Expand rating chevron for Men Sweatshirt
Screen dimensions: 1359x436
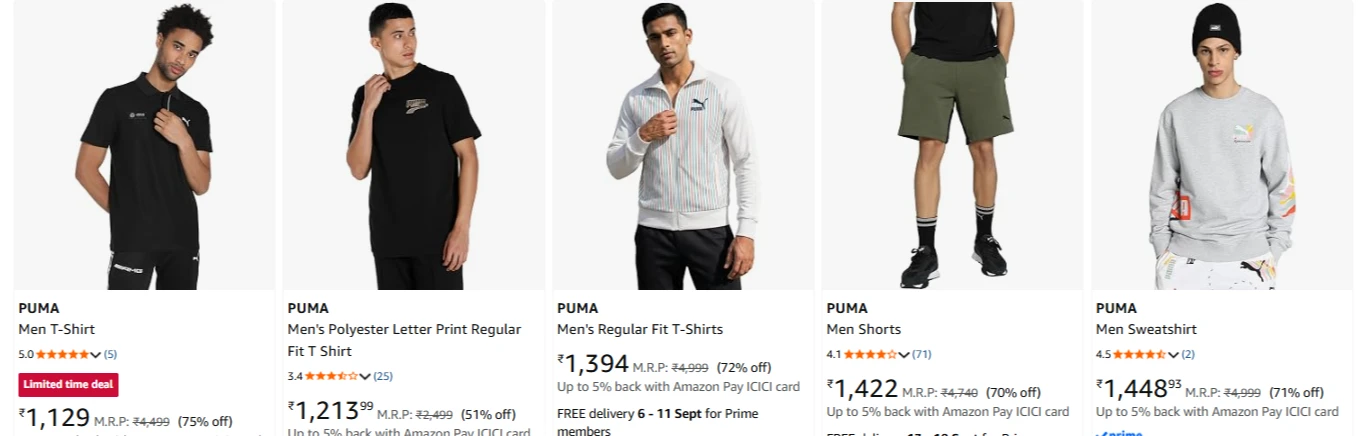tap(1173, 355)
